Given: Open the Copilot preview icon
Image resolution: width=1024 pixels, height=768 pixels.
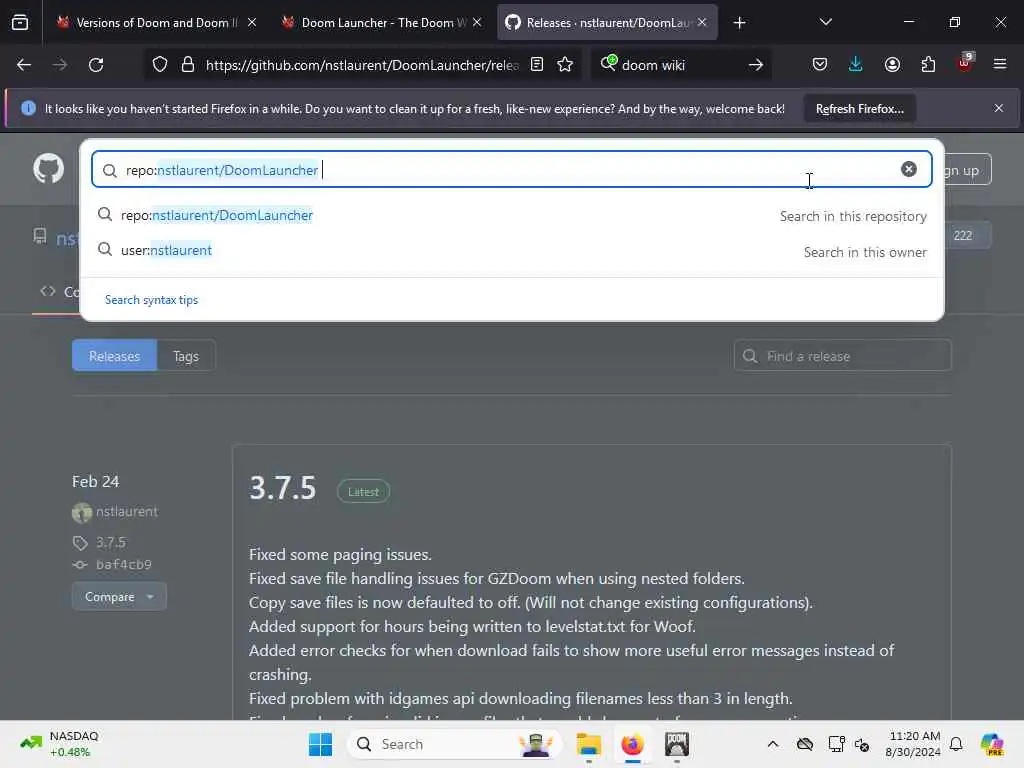Looking at the screenshot, I should [x=992, y=744].
